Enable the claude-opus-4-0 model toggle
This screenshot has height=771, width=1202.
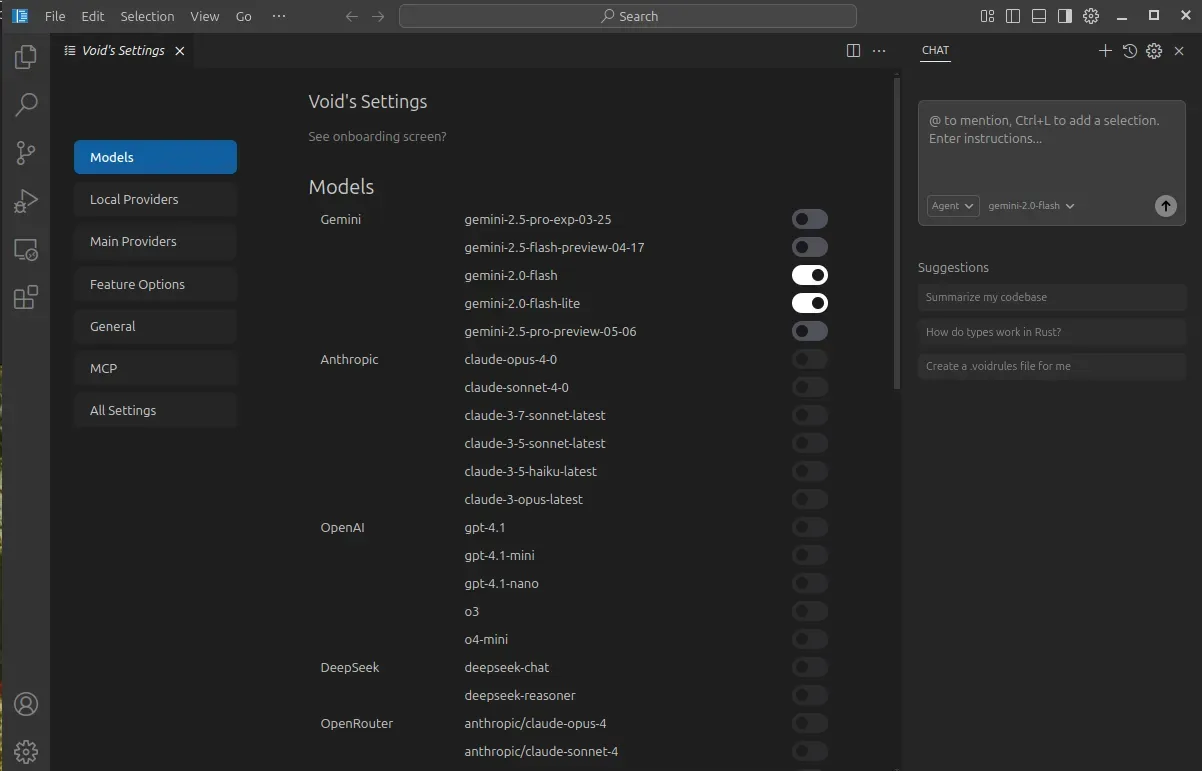coord(810,359)
